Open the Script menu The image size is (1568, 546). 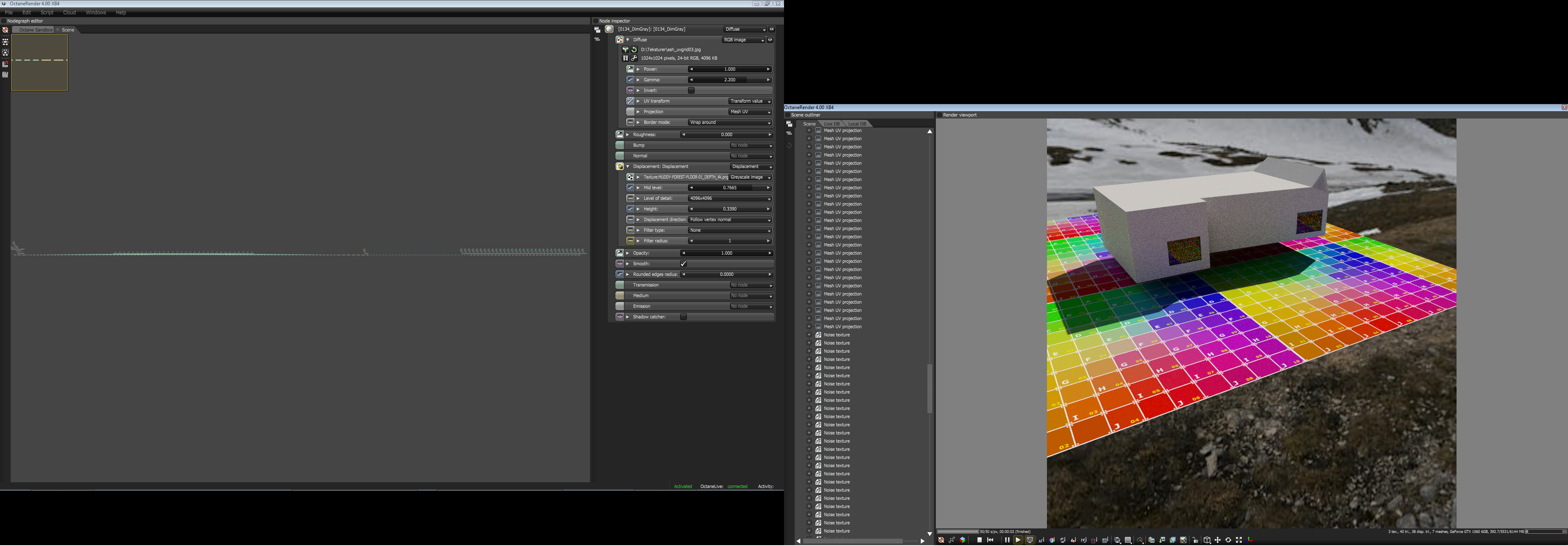pos(47,12)
